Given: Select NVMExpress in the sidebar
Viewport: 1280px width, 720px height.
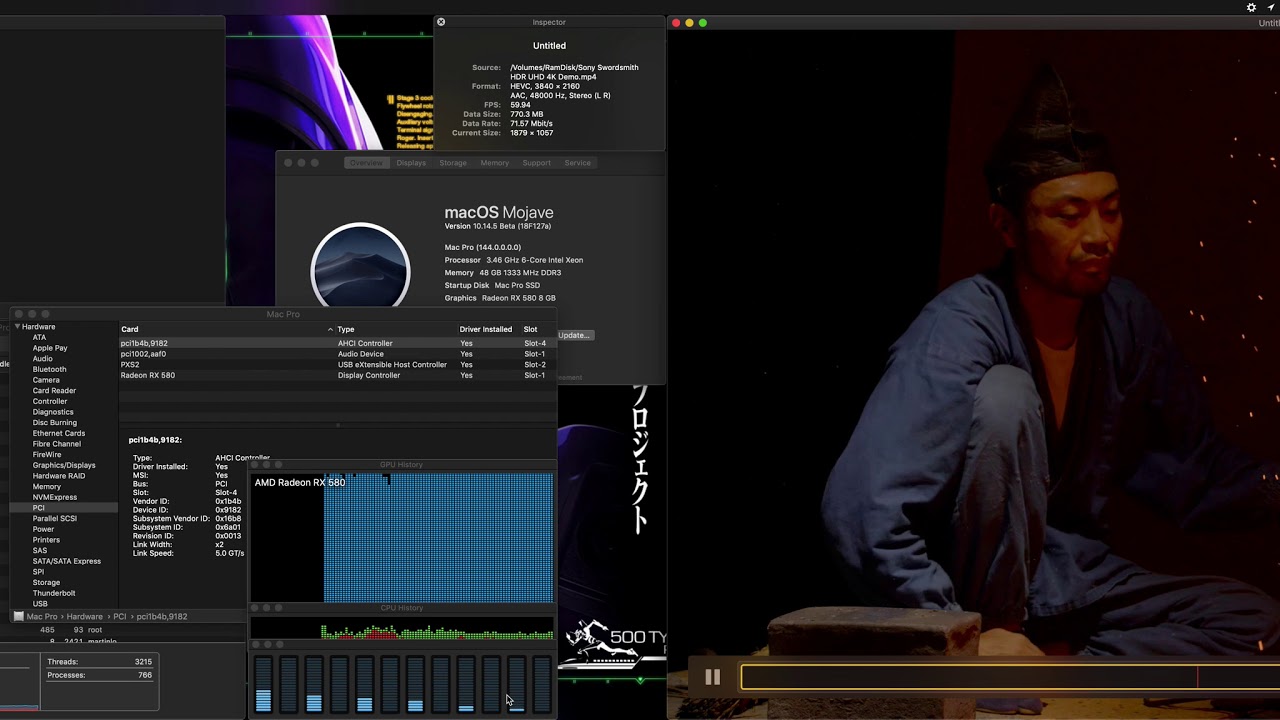Looking at the screenshot, I should 55,498.
